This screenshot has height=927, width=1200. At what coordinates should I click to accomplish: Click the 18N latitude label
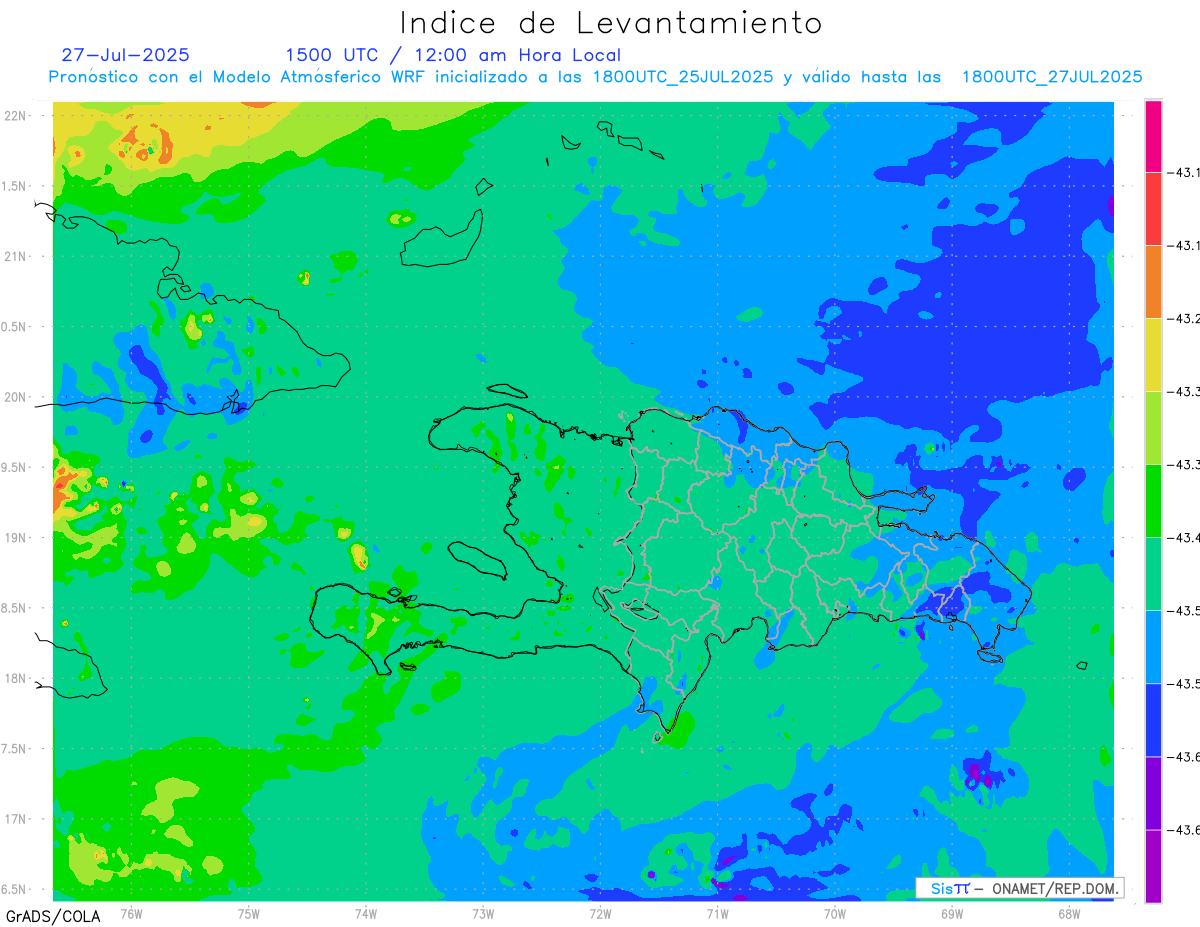pos(17,678)
